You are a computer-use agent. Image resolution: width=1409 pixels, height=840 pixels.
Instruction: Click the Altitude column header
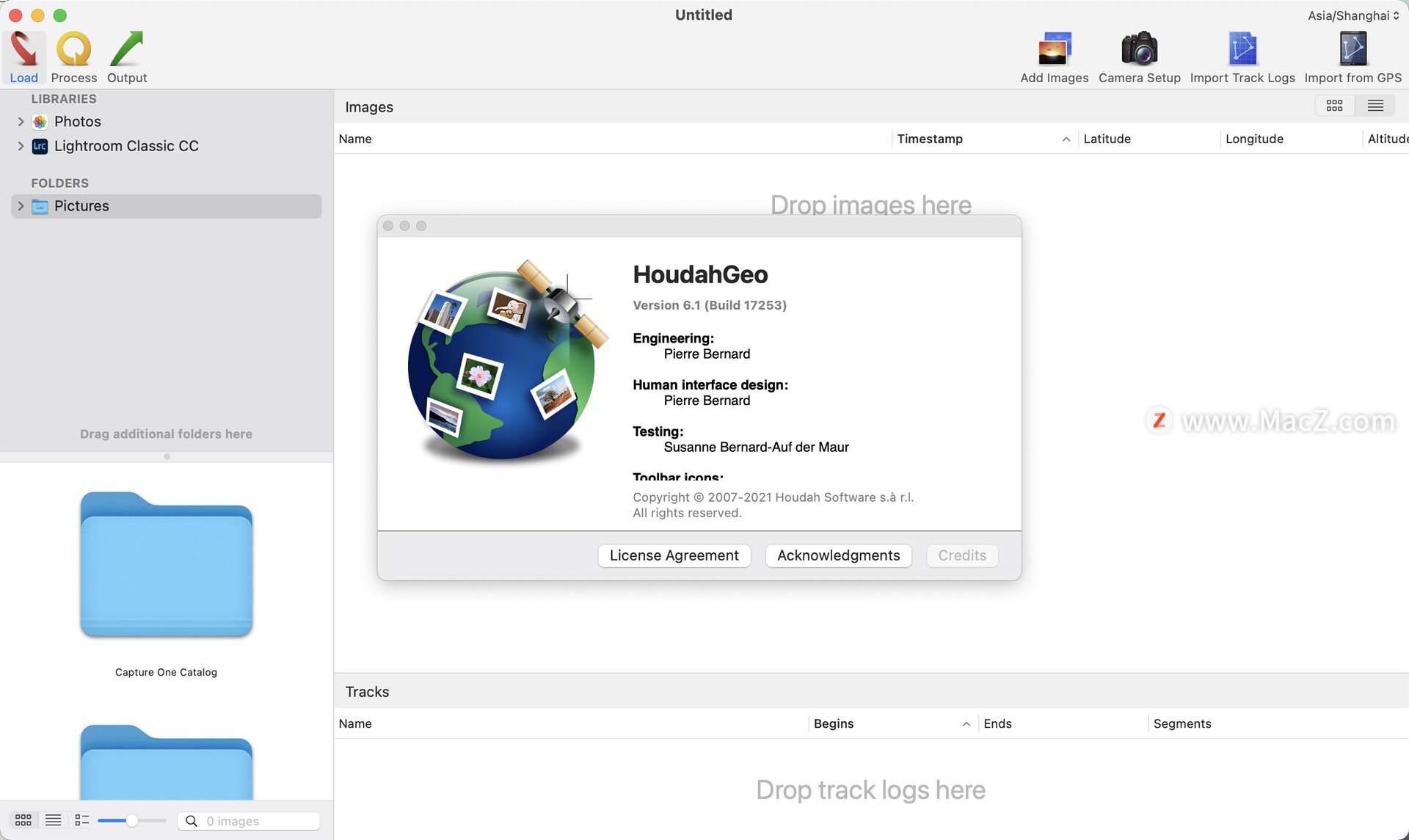coord(1388,139)
